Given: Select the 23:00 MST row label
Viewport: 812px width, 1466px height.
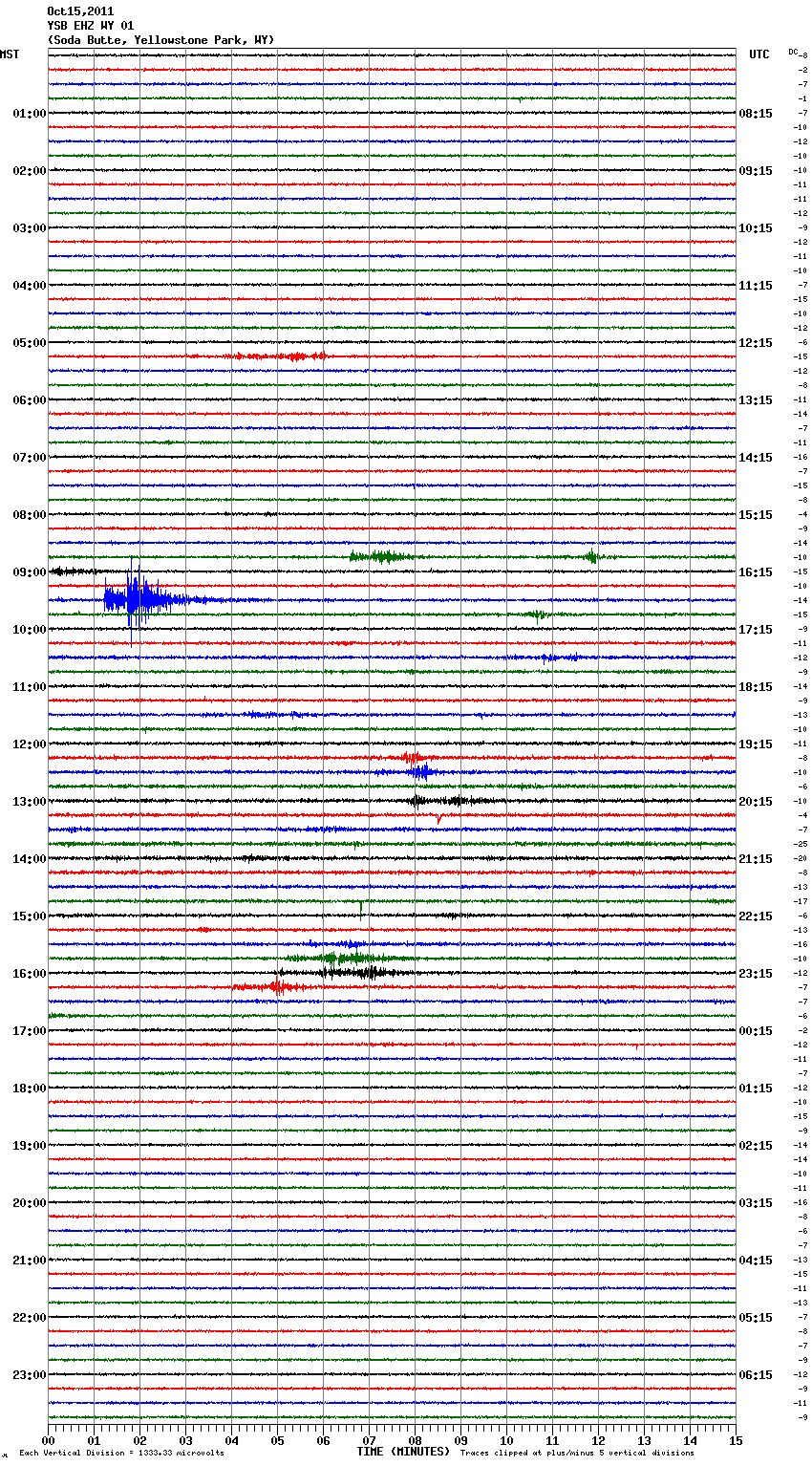Looking at the screenshot, I should 30,1375.
